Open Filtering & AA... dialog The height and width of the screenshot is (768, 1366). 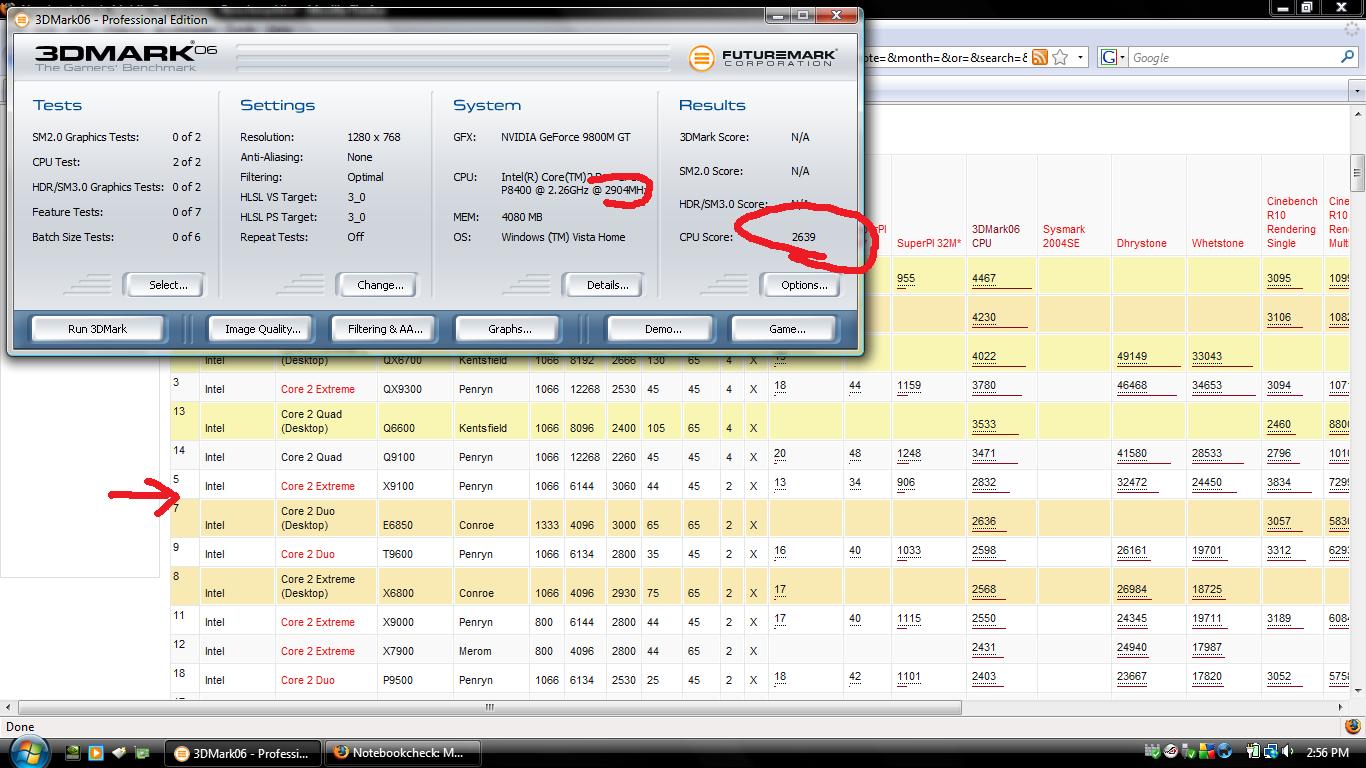coord(385,329)
